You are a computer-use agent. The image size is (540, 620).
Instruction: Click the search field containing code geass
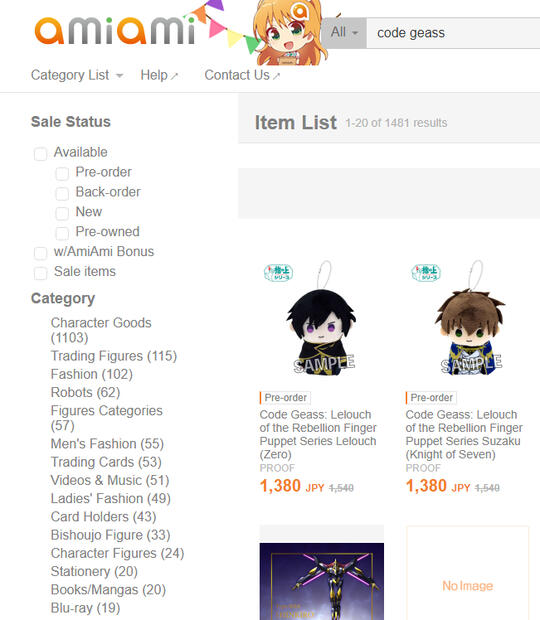453,33
